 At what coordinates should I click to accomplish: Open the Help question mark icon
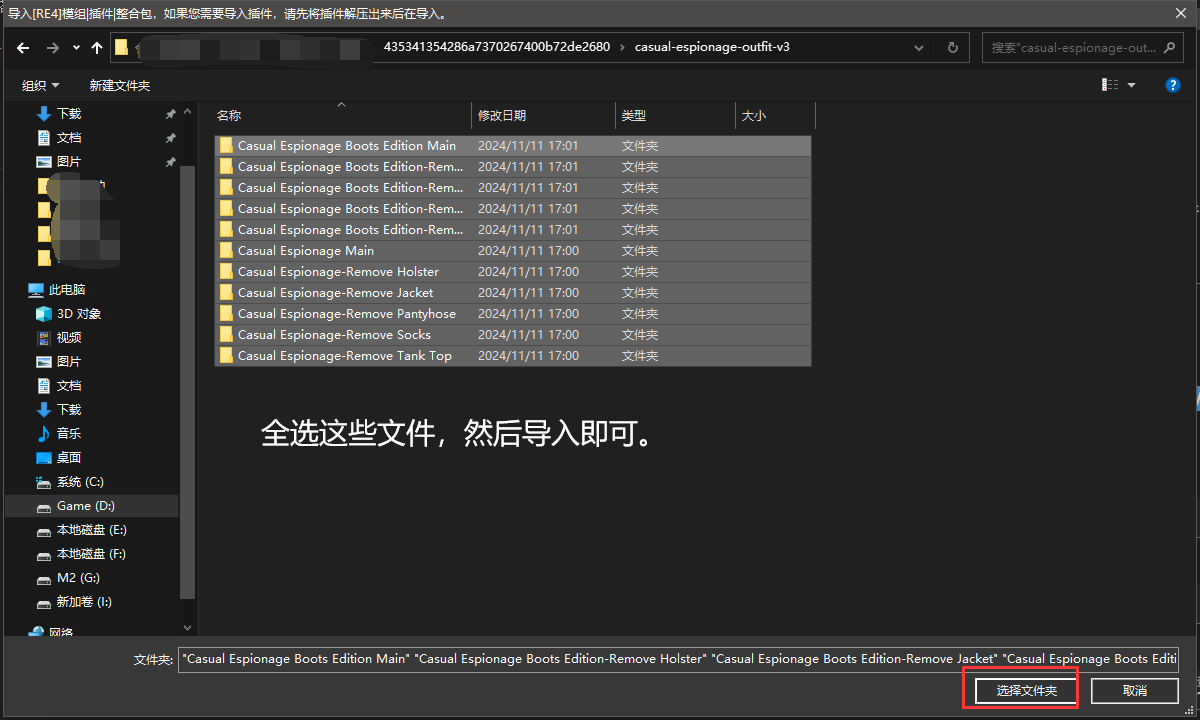coord(1173,85)
